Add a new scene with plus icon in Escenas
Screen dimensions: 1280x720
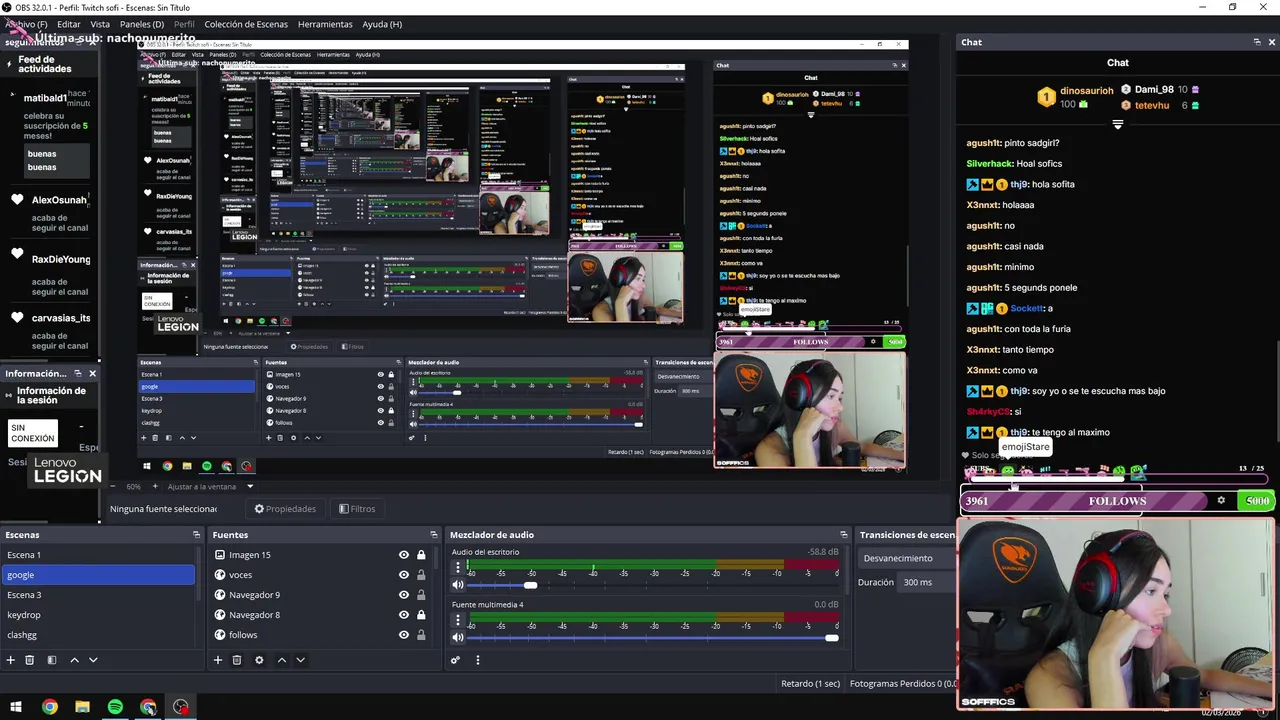pos(11,660)
